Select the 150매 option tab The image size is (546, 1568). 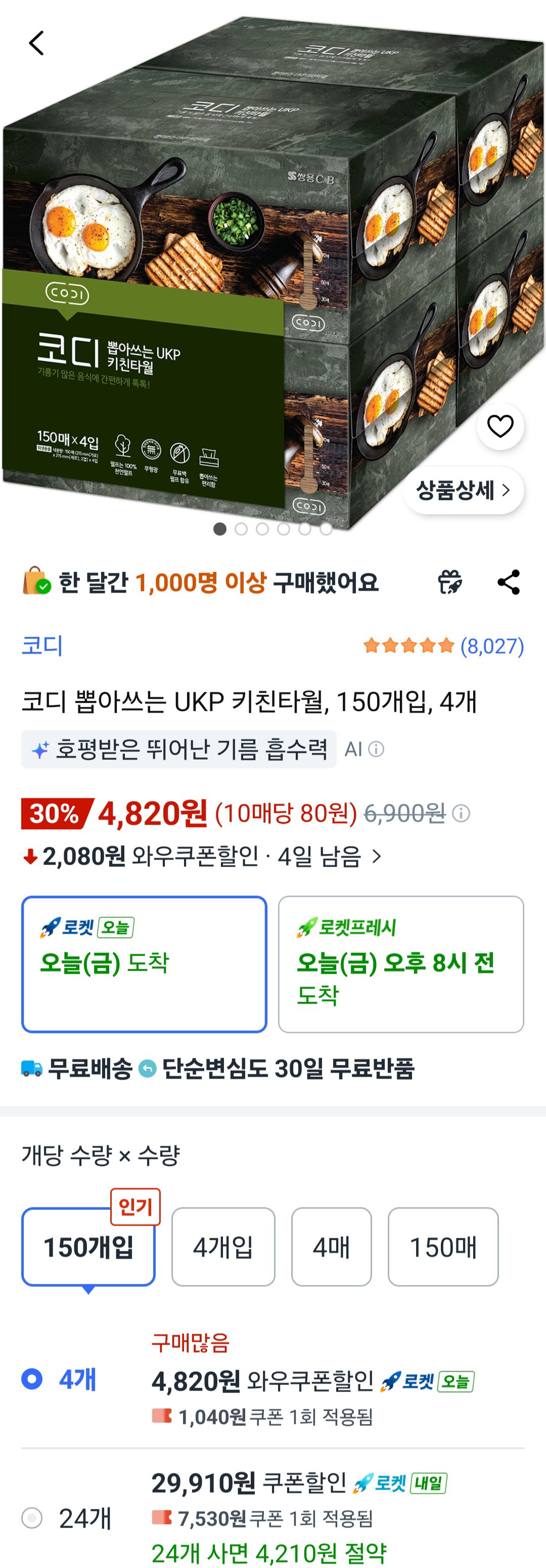(x=443, y=1247)
